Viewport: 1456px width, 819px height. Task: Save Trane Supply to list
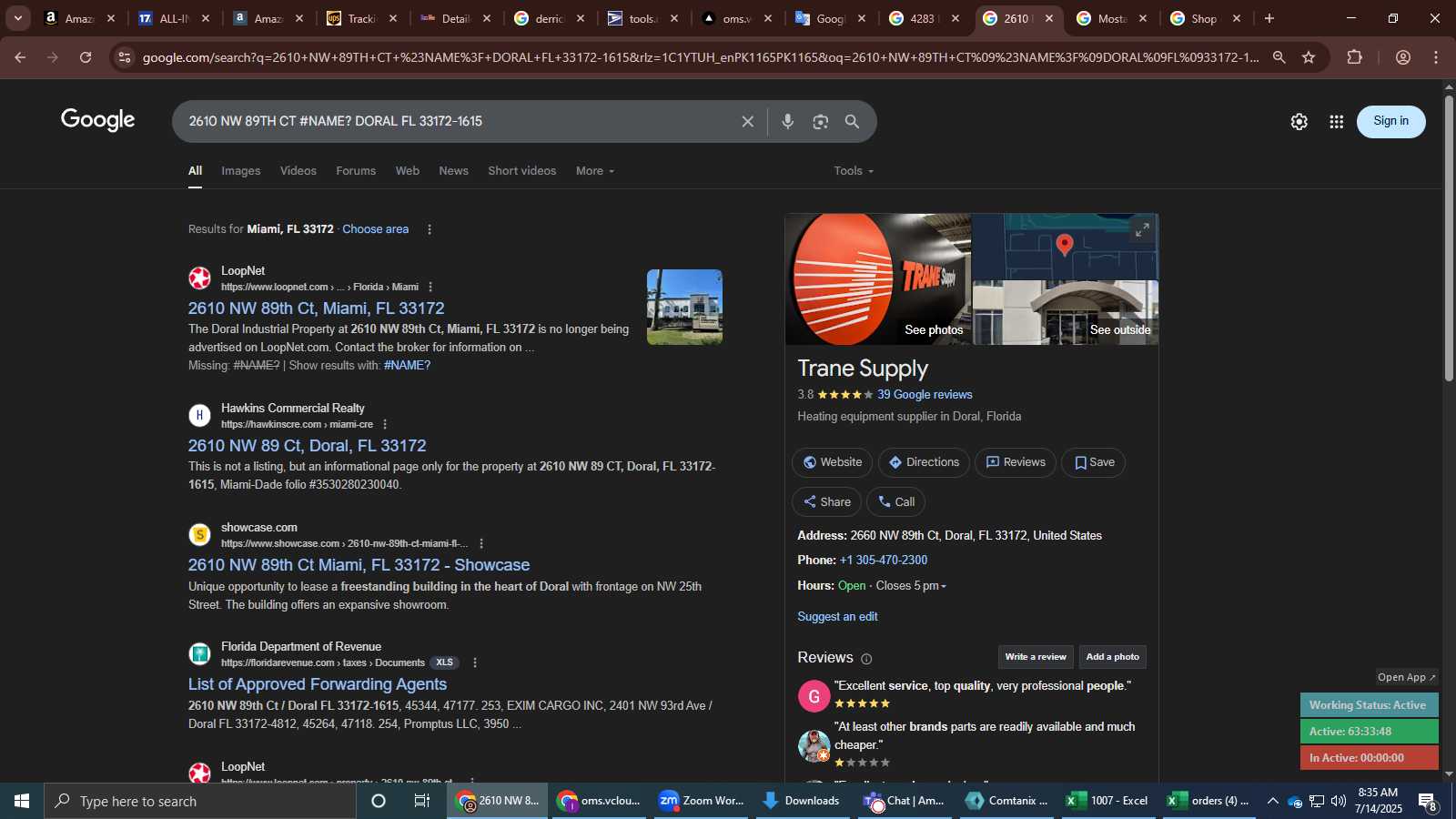(x=1094, y=462)
